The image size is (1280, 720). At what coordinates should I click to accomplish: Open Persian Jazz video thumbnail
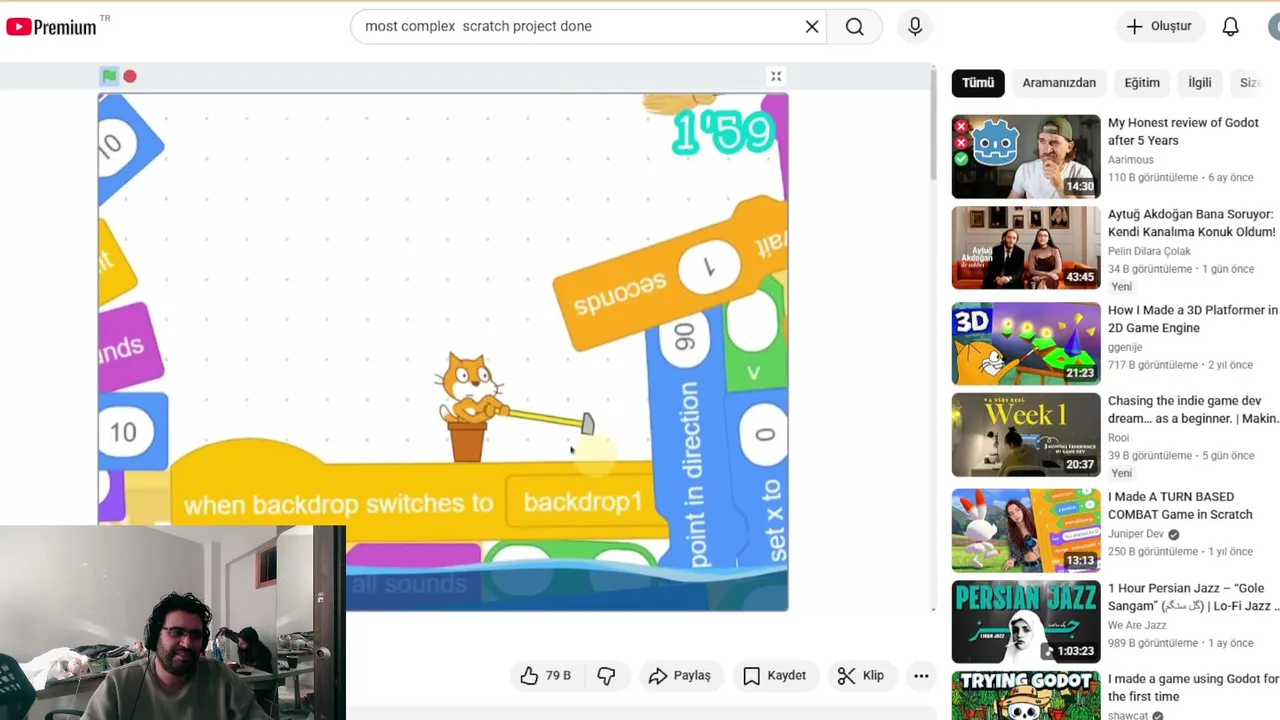coord(1026,622)
